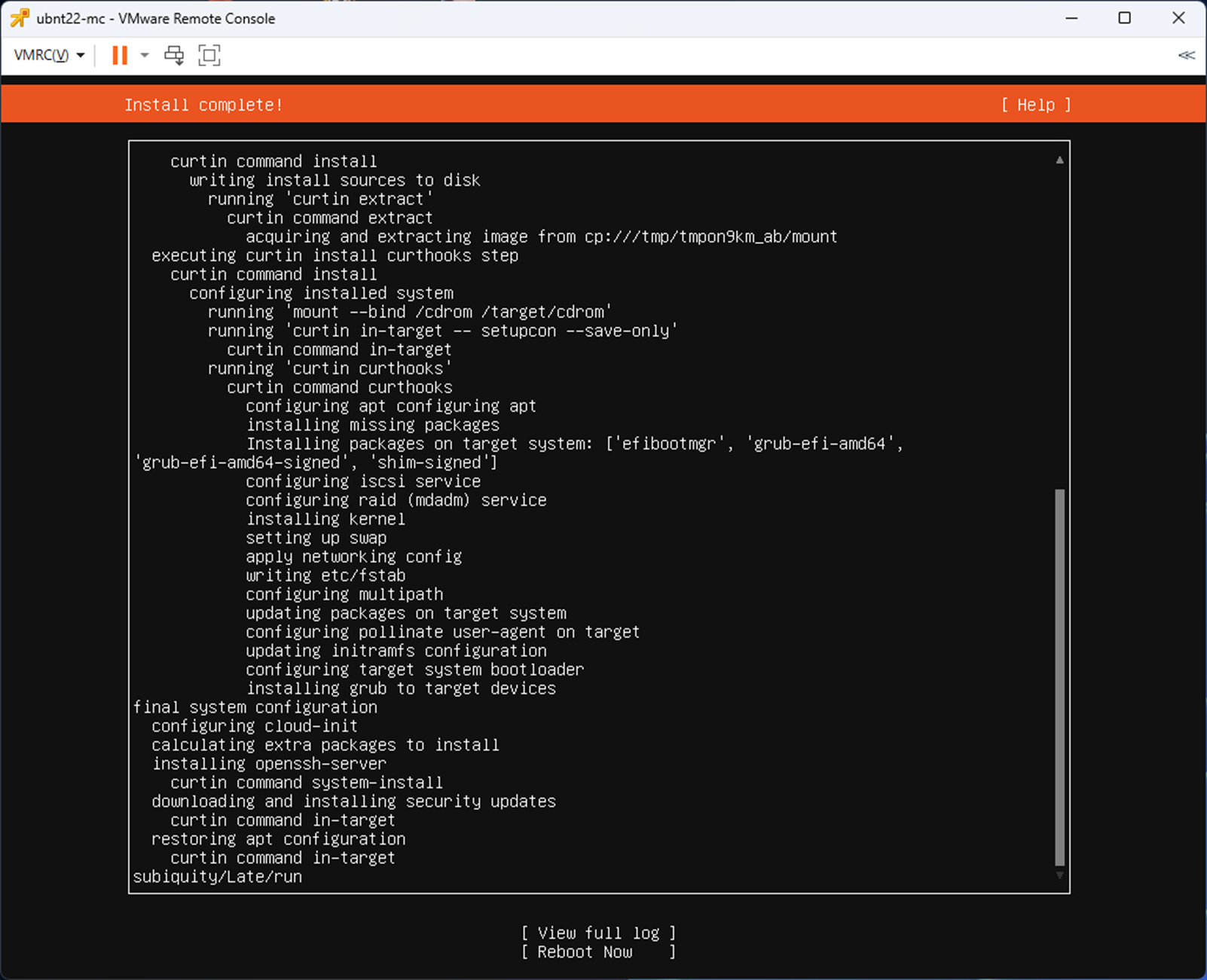Click the setupcon --save-only log line

pyautogui.click(x=443, y=331)
